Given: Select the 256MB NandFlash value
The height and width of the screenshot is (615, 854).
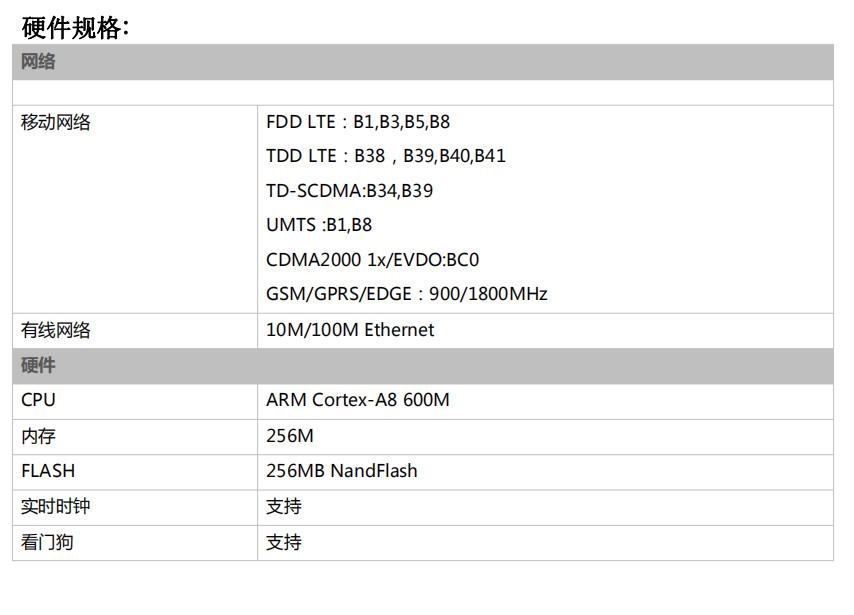Looking at the screenshot, I should click(x=341, y=471).
